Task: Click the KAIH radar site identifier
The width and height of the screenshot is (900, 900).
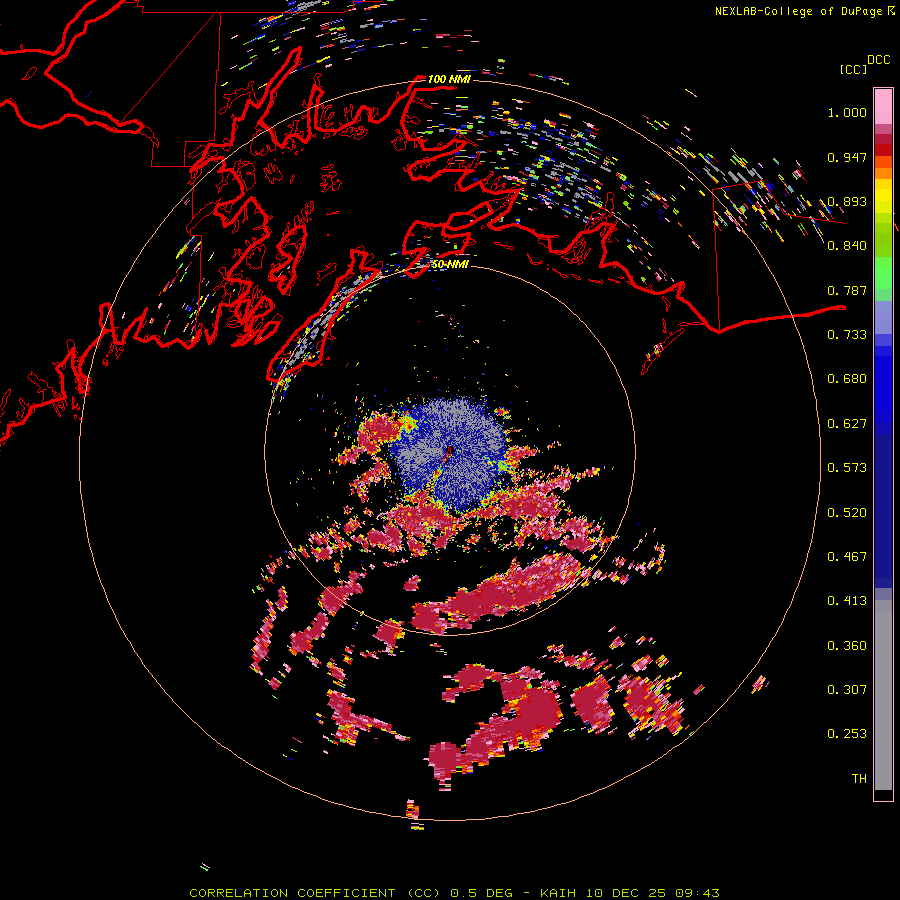Action: (560, 893)
